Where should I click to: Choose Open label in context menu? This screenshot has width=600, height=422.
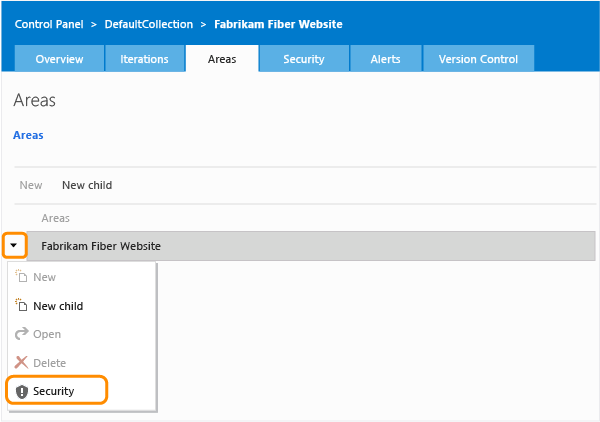pos(47,334)
